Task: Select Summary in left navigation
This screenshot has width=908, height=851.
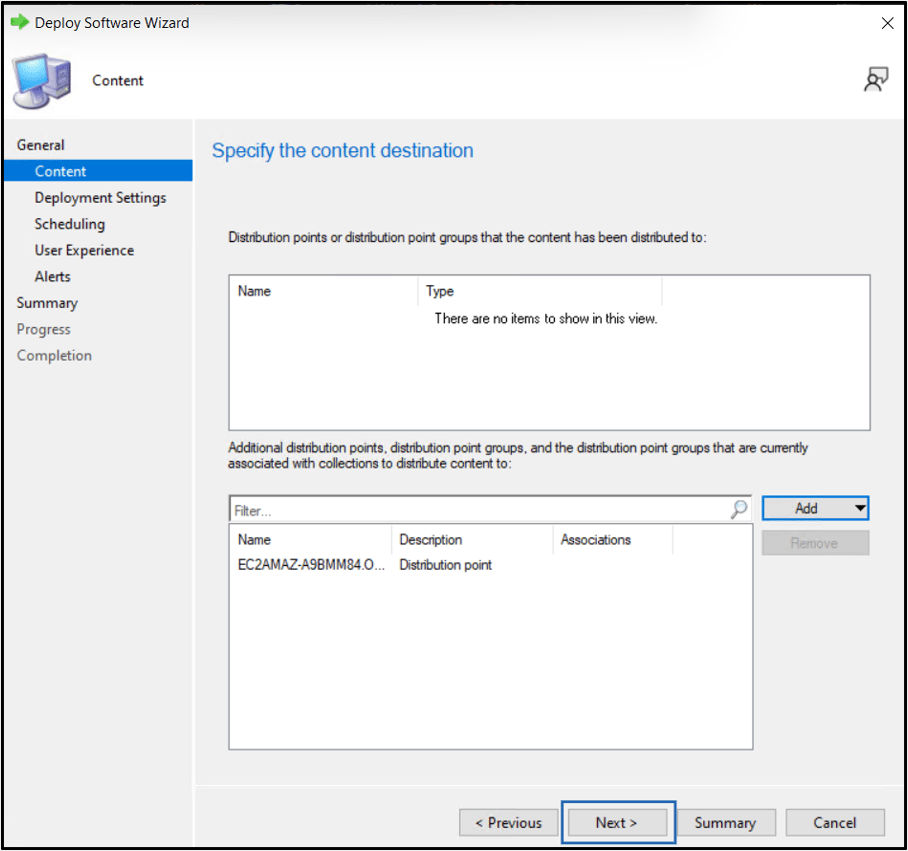Action: [47, 303]
